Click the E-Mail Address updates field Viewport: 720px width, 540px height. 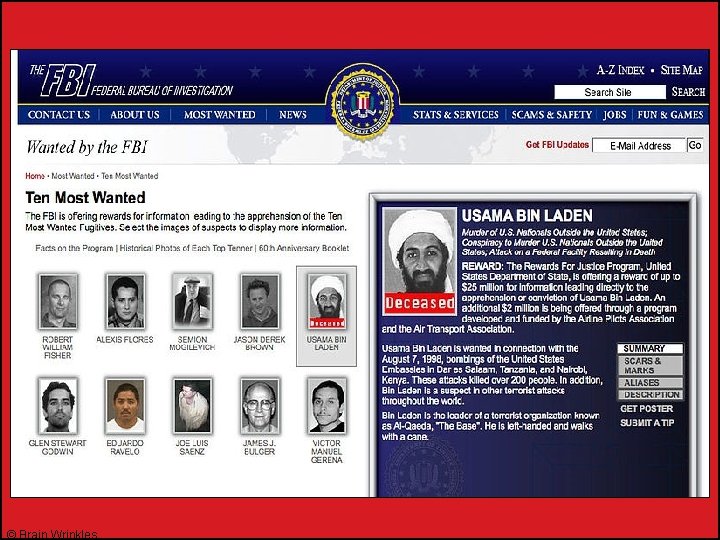click(x=639, y=146)
